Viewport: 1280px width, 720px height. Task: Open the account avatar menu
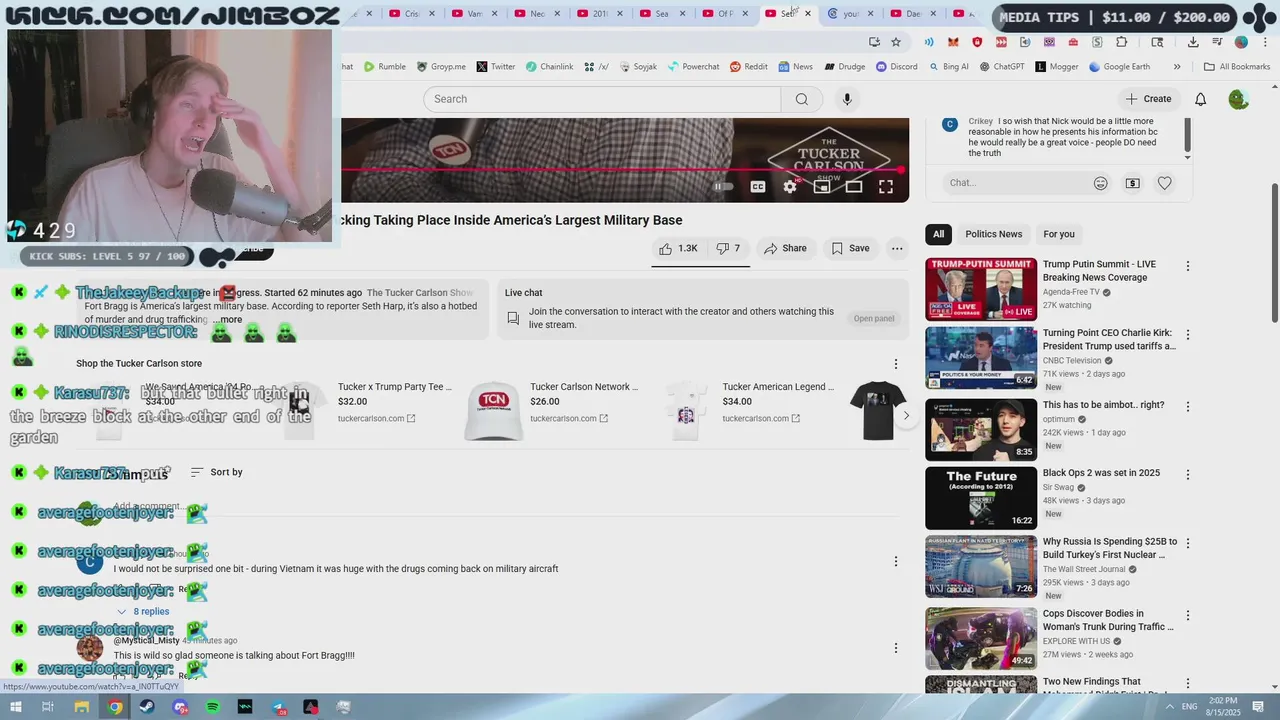[x=1238, y=99]
